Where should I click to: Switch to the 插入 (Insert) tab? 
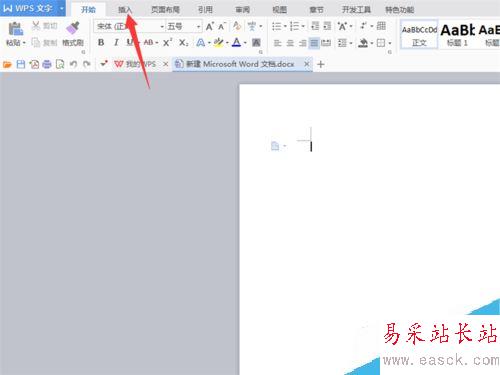[x=125, y=10]
